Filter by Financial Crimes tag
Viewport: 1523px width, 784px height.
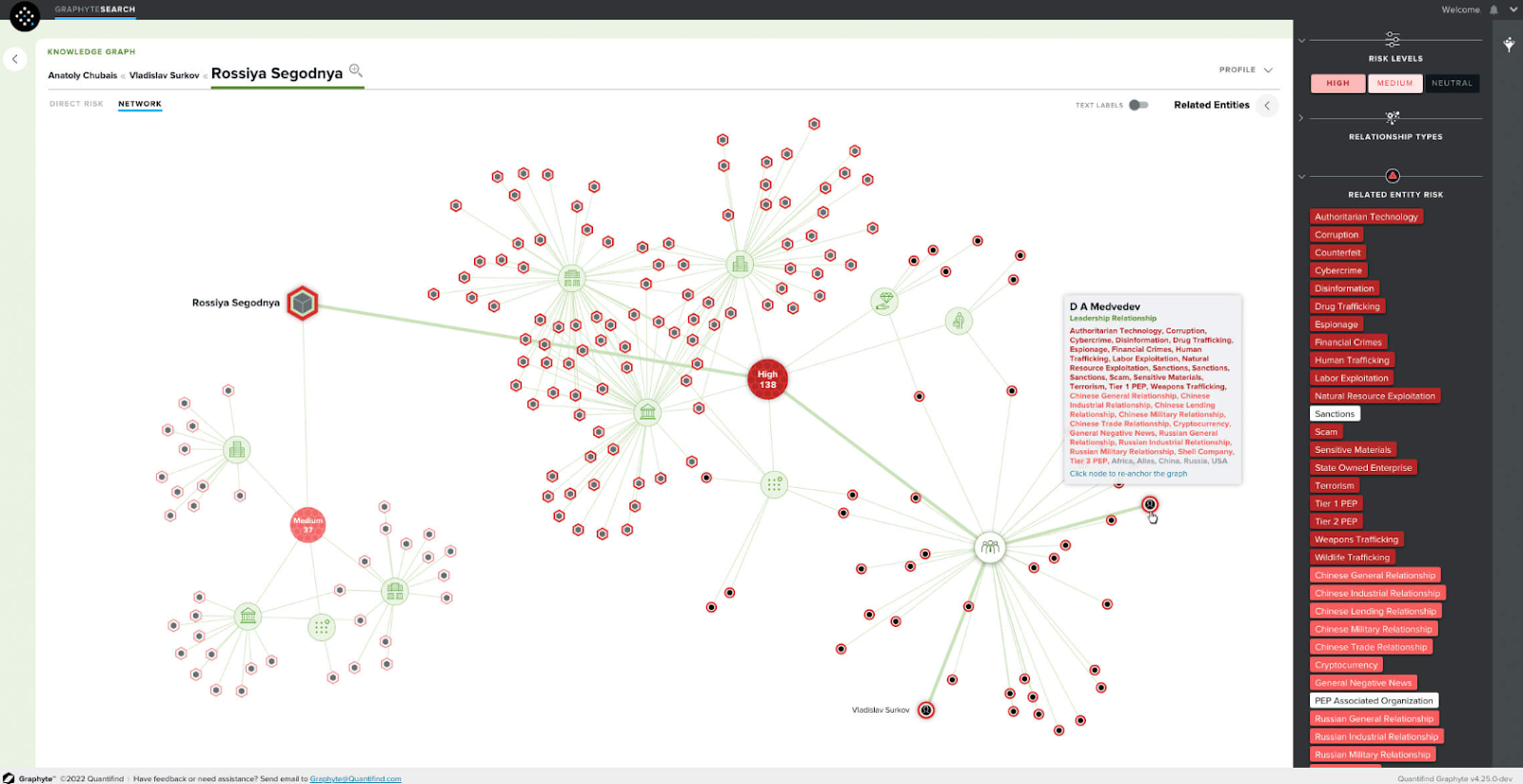click(1348, 343)
